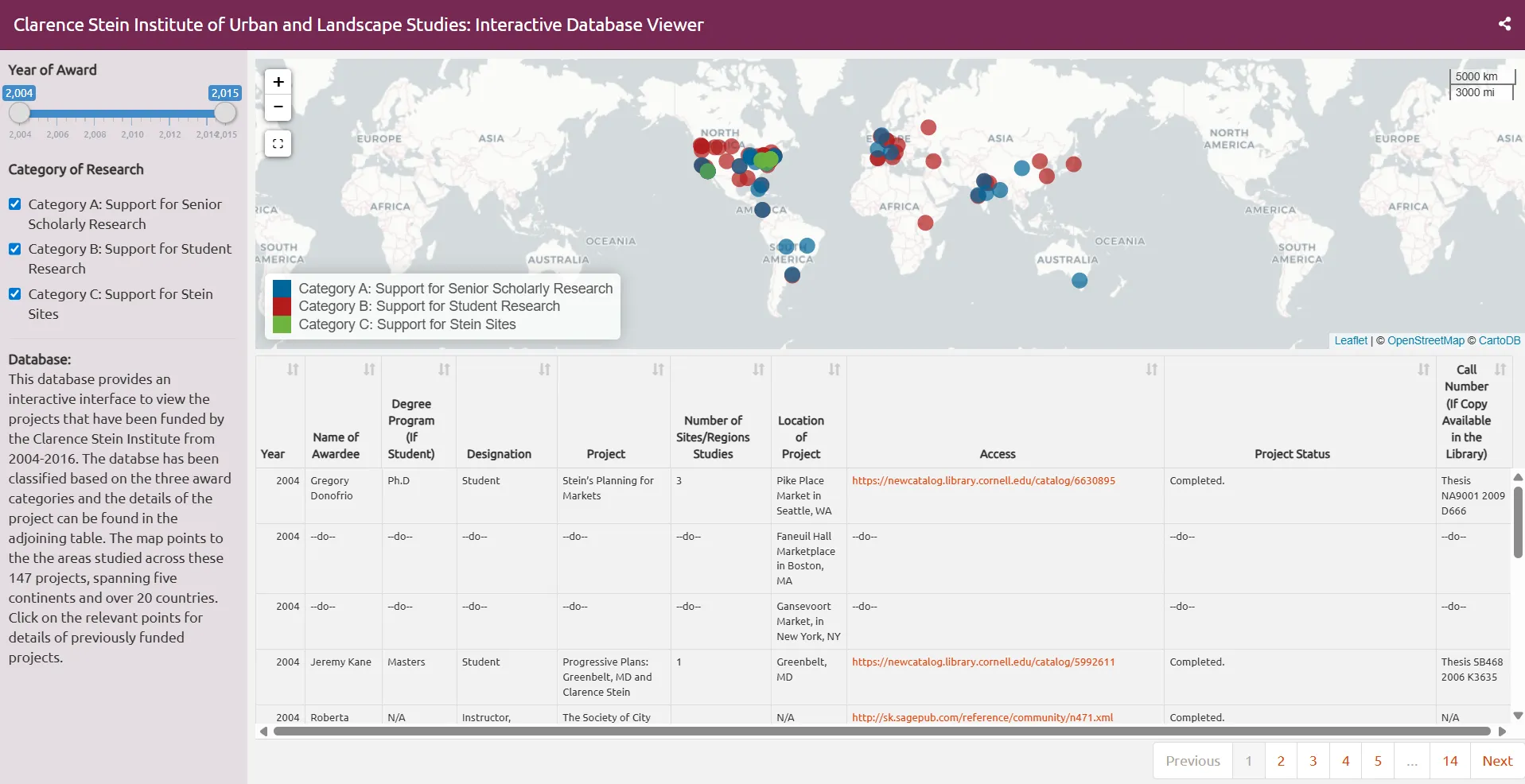Go to the Next results page
Image resolution: width=1525 pixels, height=784 pixels.
coord(1497,761)
